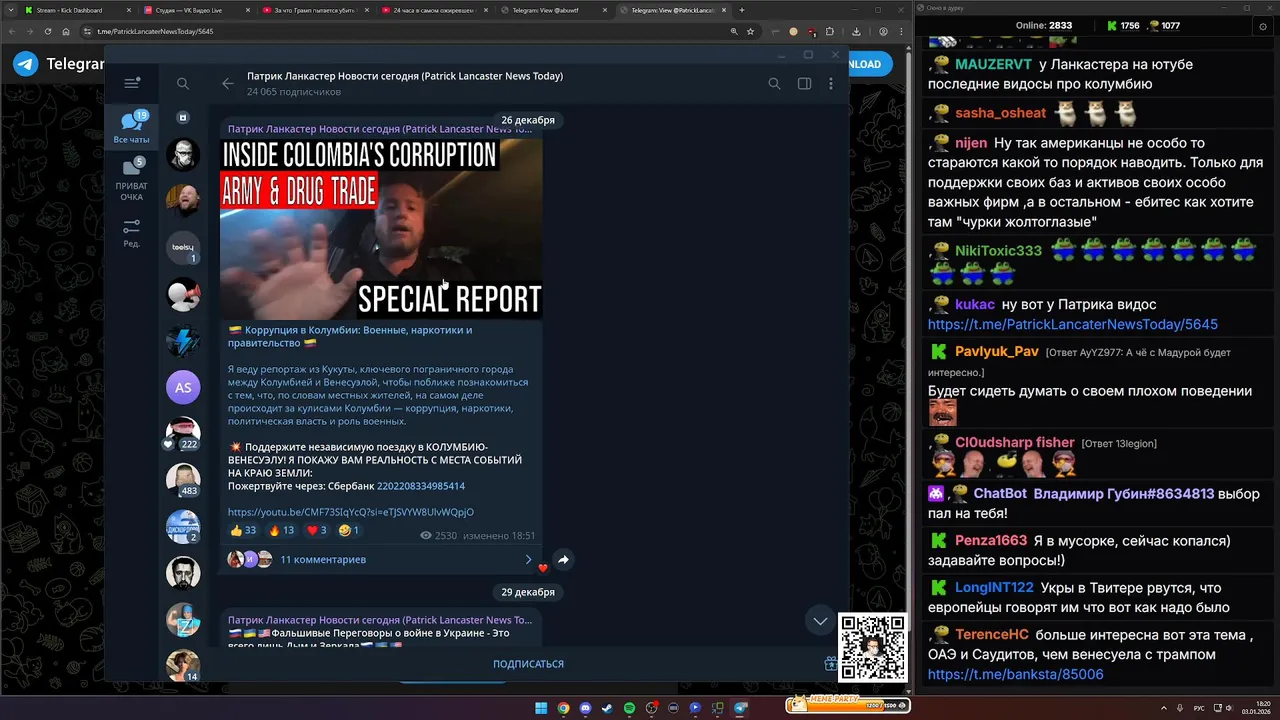
Task: Jump to the latest messages with down chevron
Action: (x=820, y=621)
